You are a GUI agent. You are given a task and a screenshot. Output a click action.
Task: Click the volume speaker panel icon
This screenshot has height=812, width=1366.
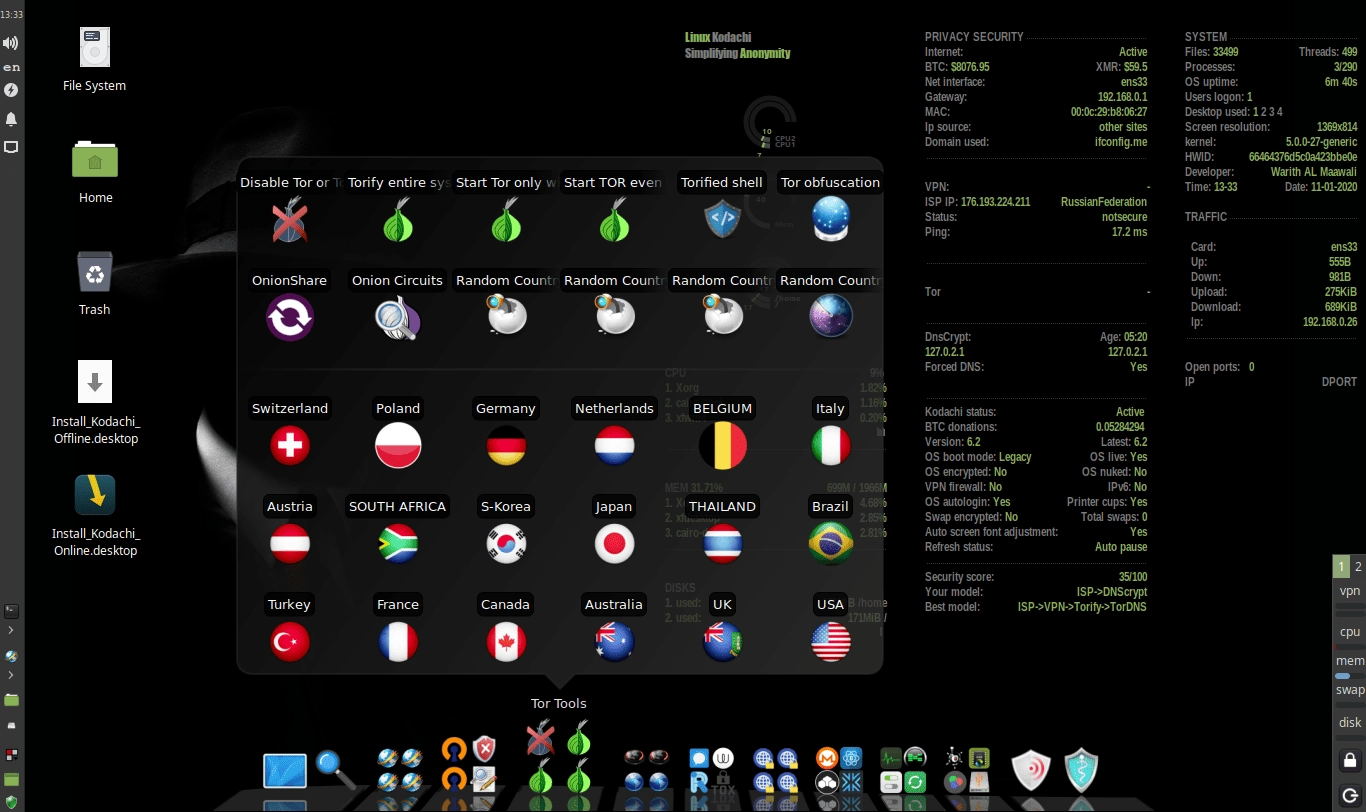pyautogui.click(x=11, y=43)
